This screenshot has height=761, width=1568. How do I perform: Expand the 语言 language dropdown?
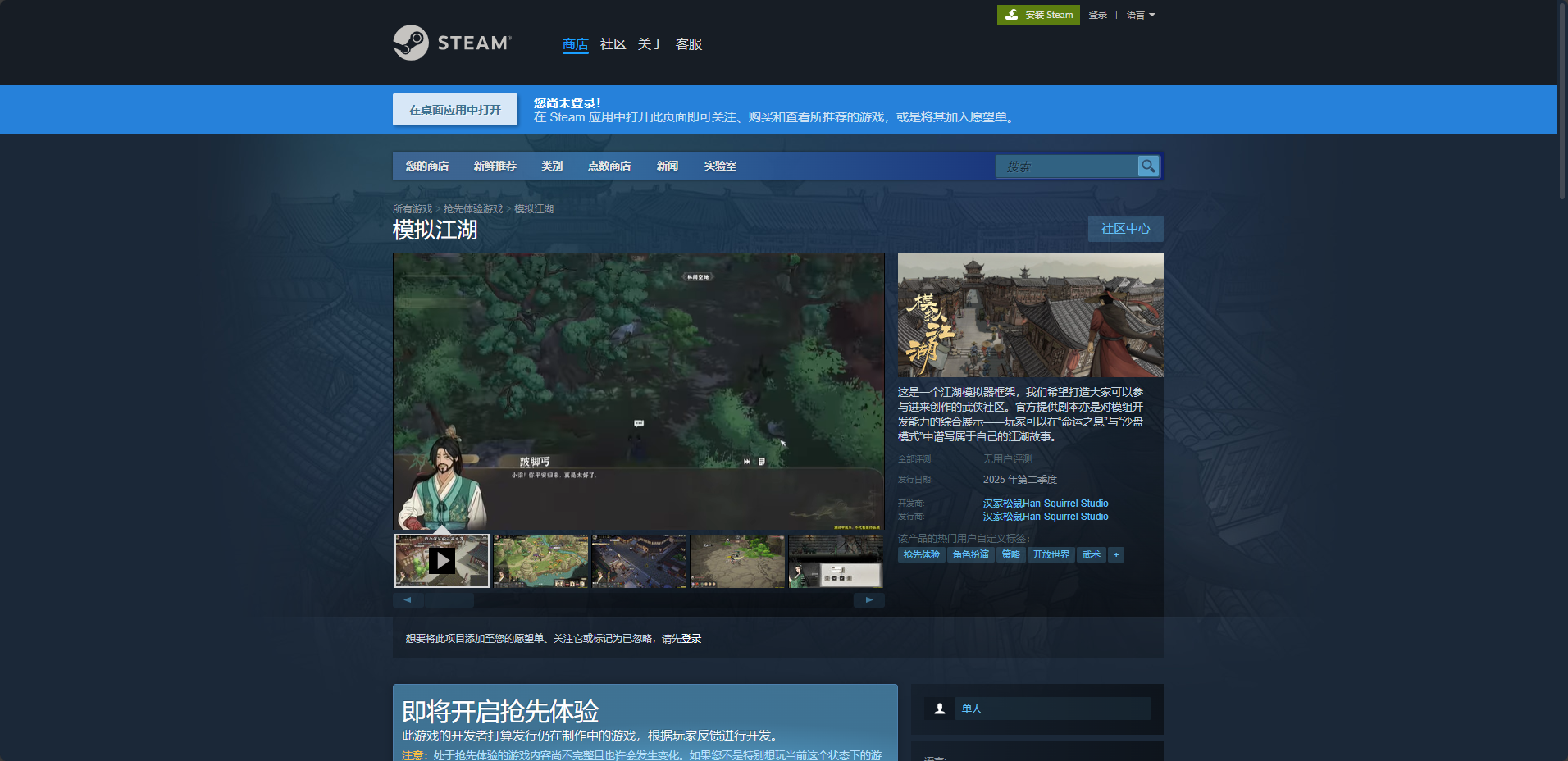[x=1140, y=15]
